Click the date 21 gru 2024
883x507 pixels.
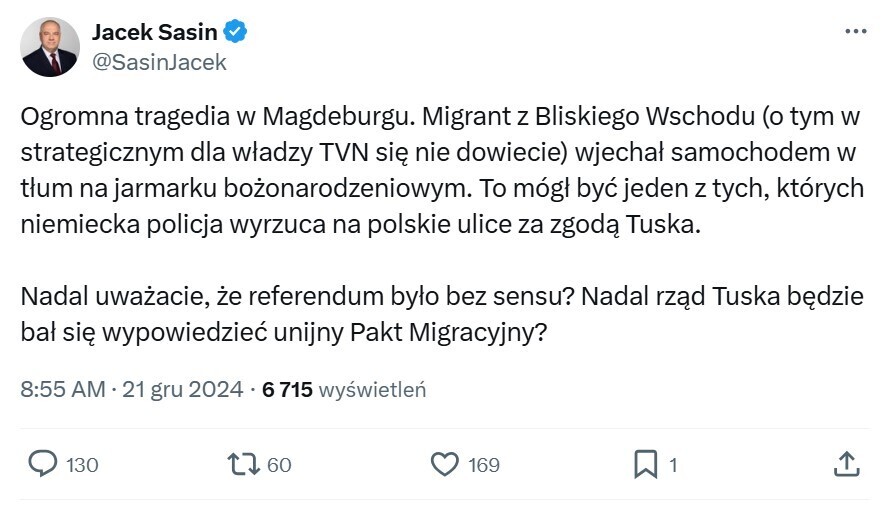pyautogui.click(x=182, y=390)
